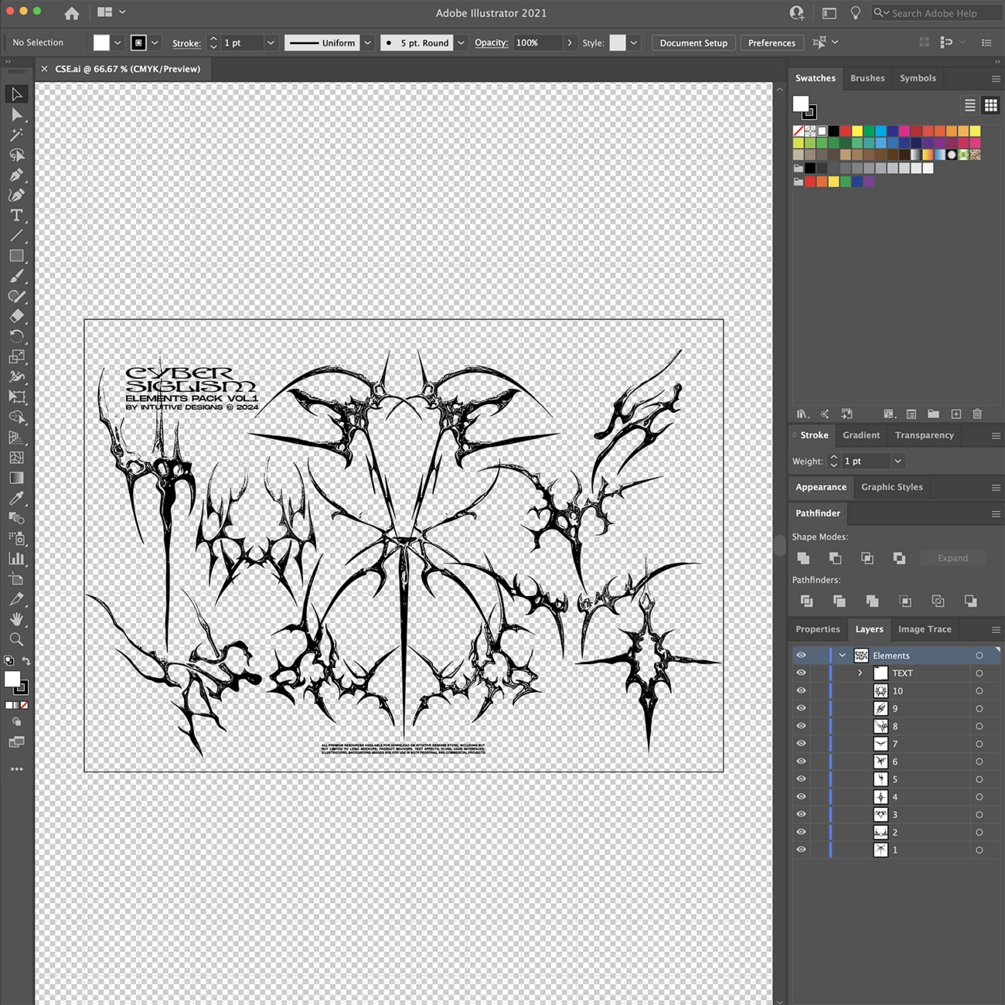Click the fill swatch in control bar

pos(101,43)
